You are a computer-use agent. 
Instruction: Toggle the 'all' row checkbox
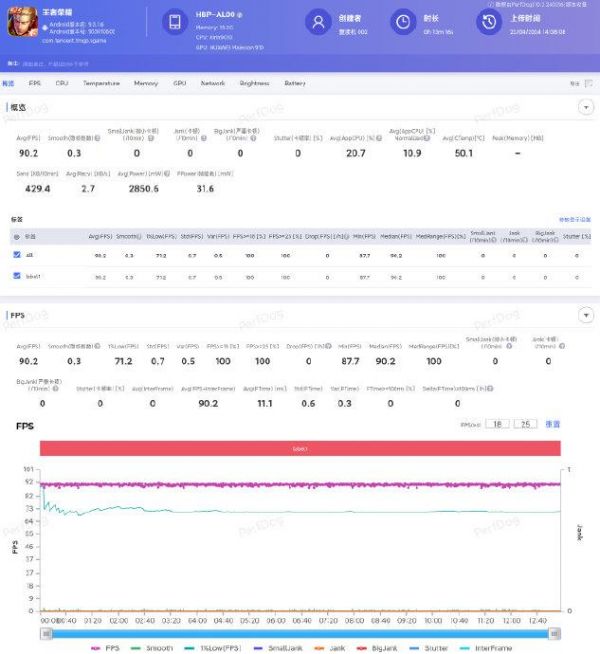point(16,256)
